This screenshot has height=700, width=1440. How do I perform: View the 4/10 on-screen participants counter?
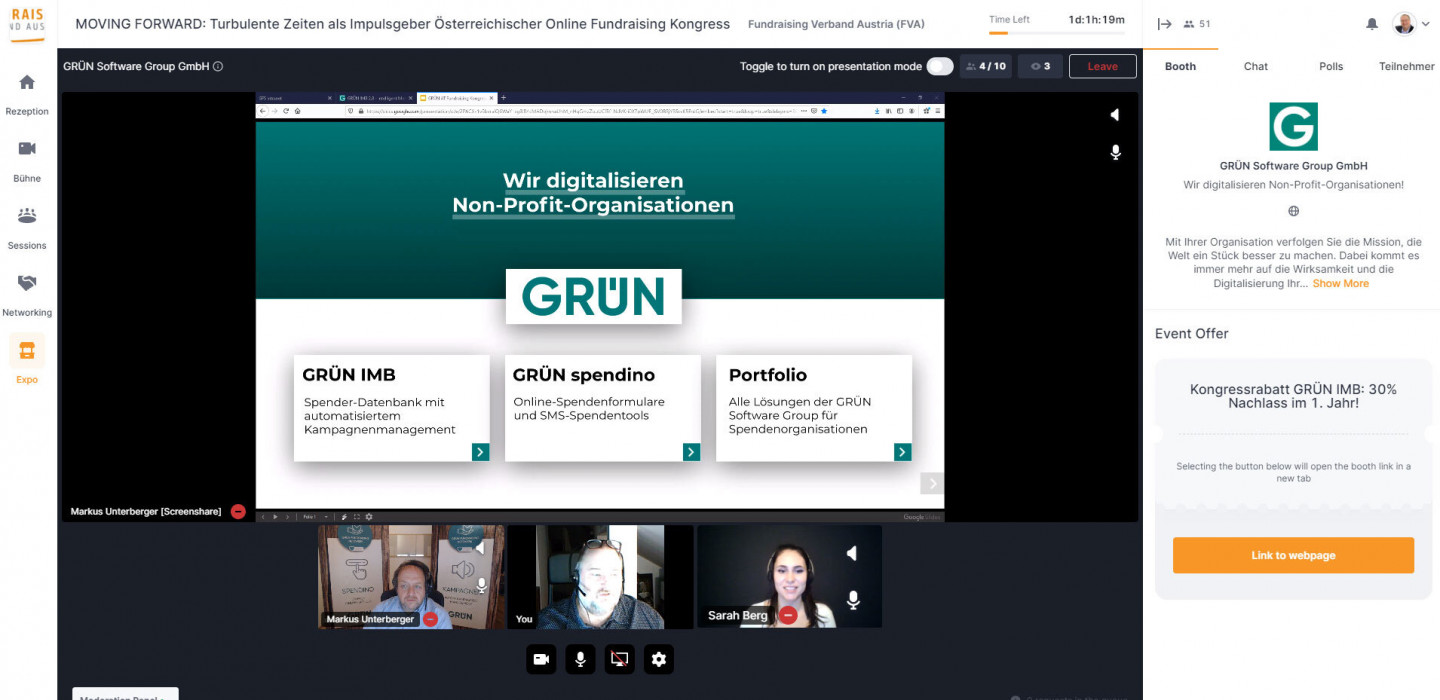click(x=985, y=67)
